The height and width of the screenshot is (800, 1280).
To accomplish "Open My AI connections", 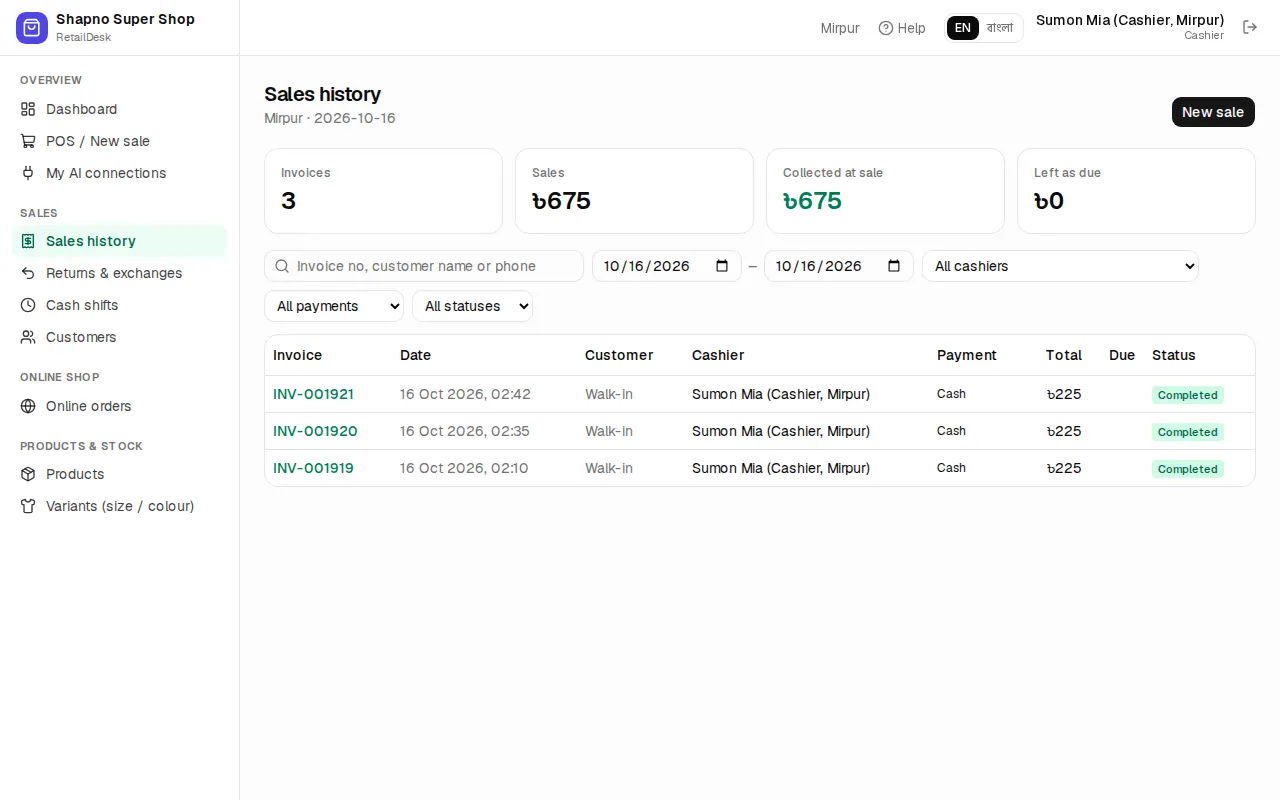I will [x=120, y=173].
